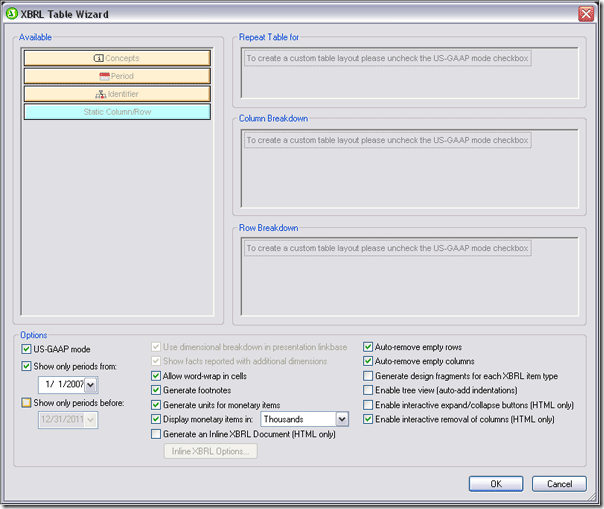Click Cancel to dismiss the wizard
Image resolution: width=604 pixels, height=509 pixels.
pyautogui.click(x=559, y=484)
